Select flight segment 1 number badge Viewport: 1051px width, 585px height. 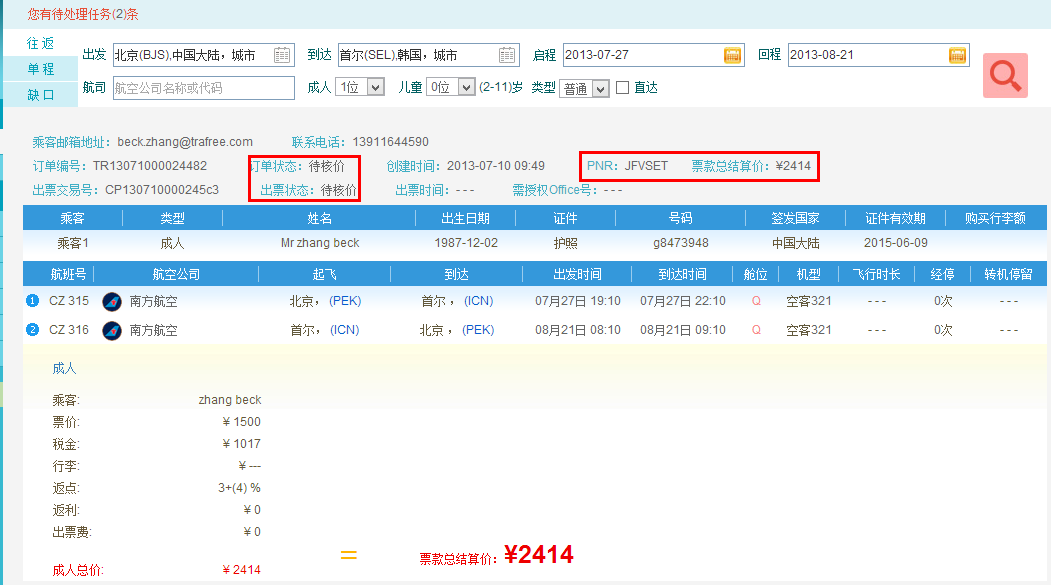32,301
